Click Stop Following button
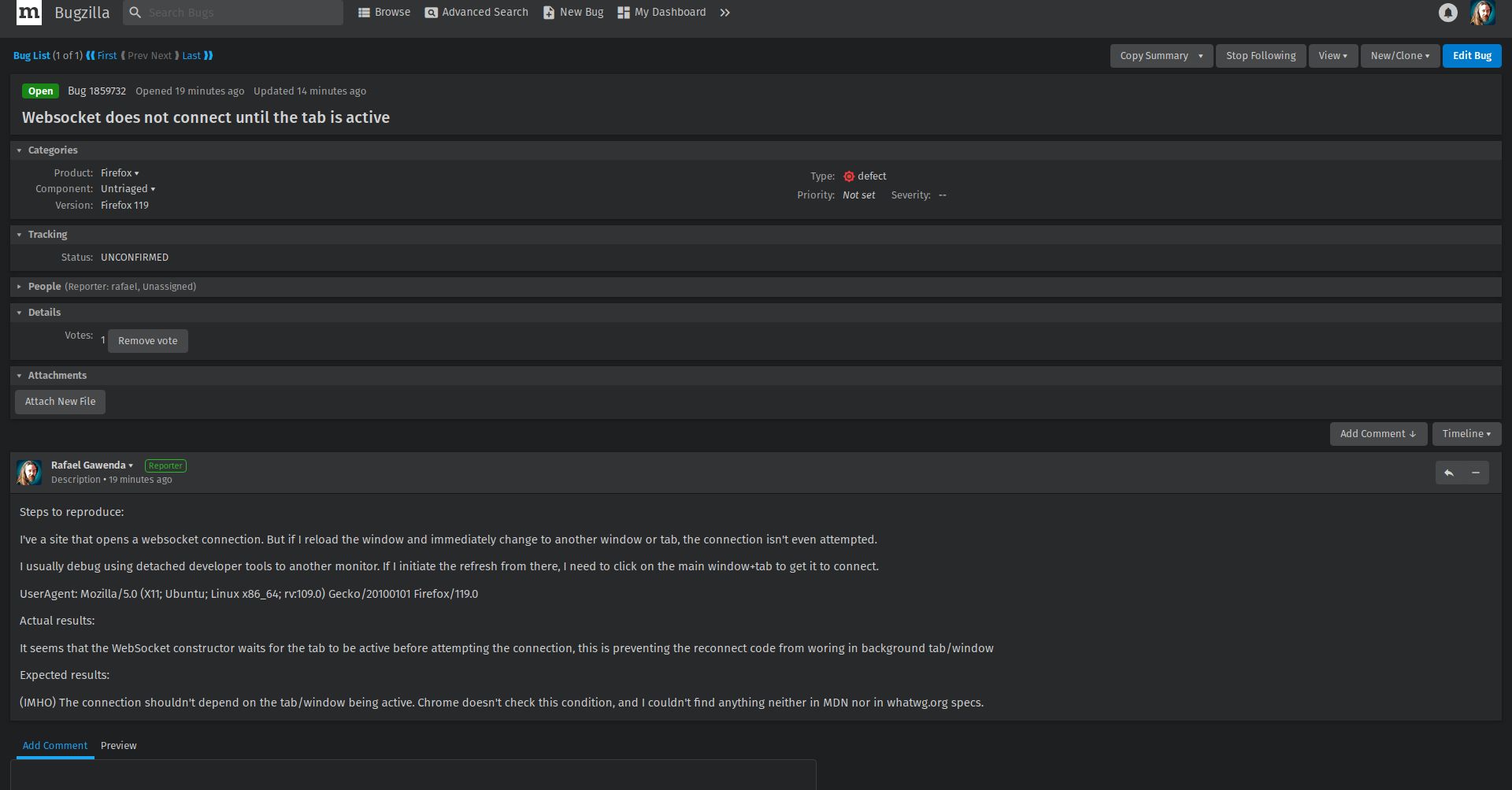 point(1261,56)
